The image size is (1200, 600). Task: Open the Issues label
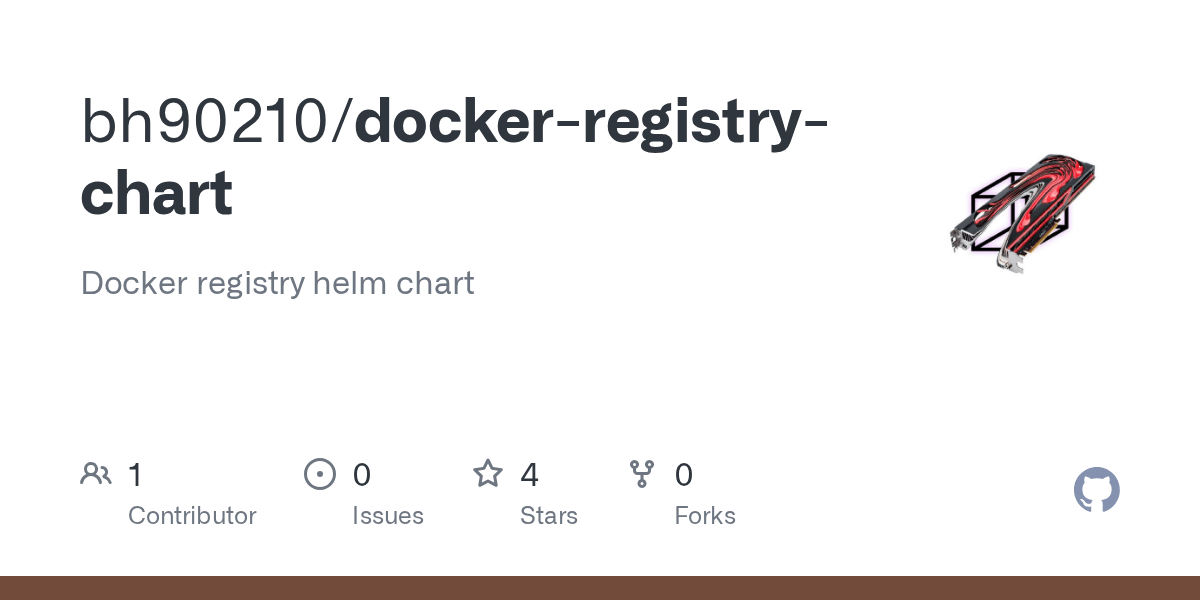(x=388, y=516)
